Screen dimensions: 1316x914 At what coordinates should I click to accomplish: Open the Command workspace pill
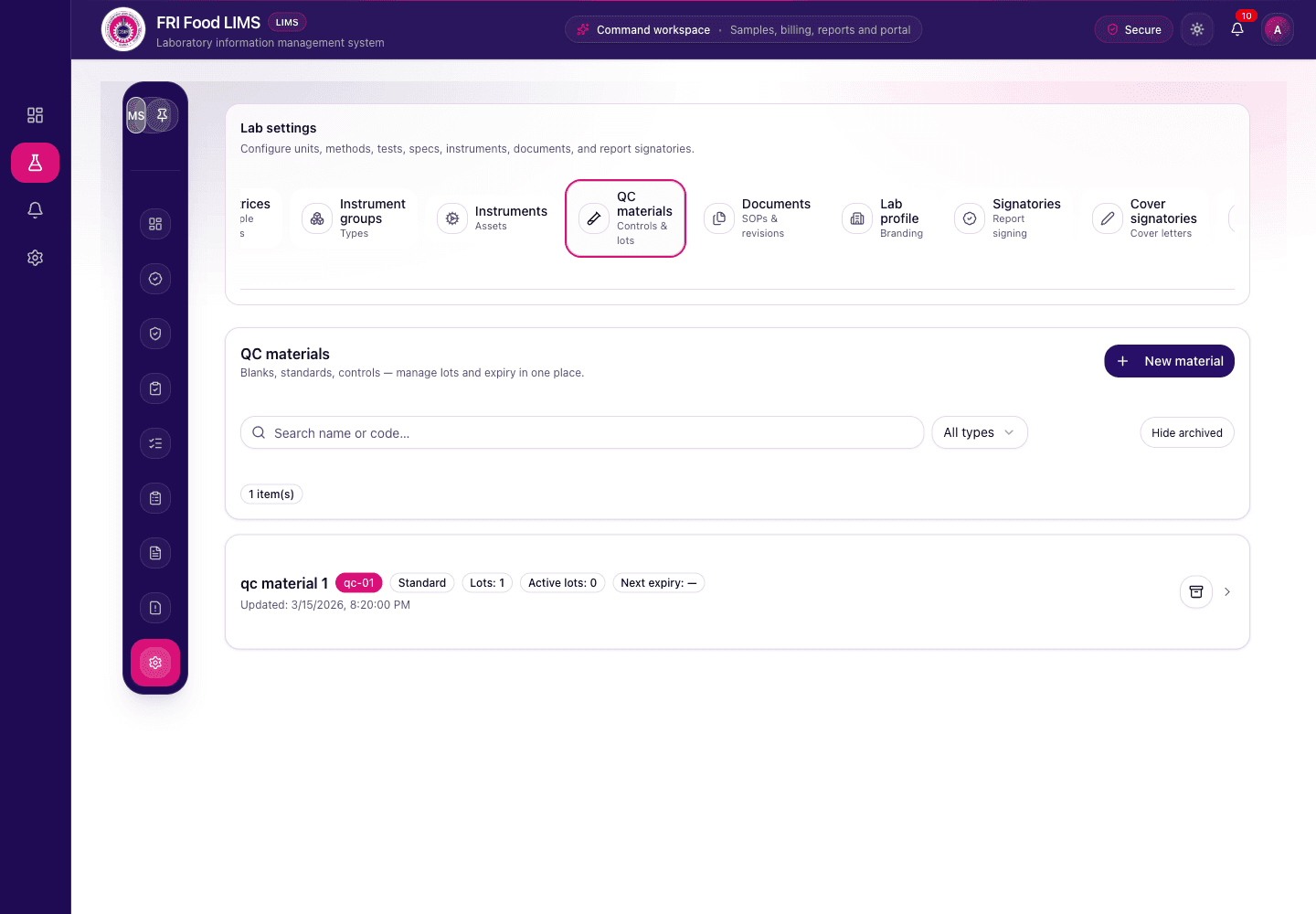[x=743, y=29]
